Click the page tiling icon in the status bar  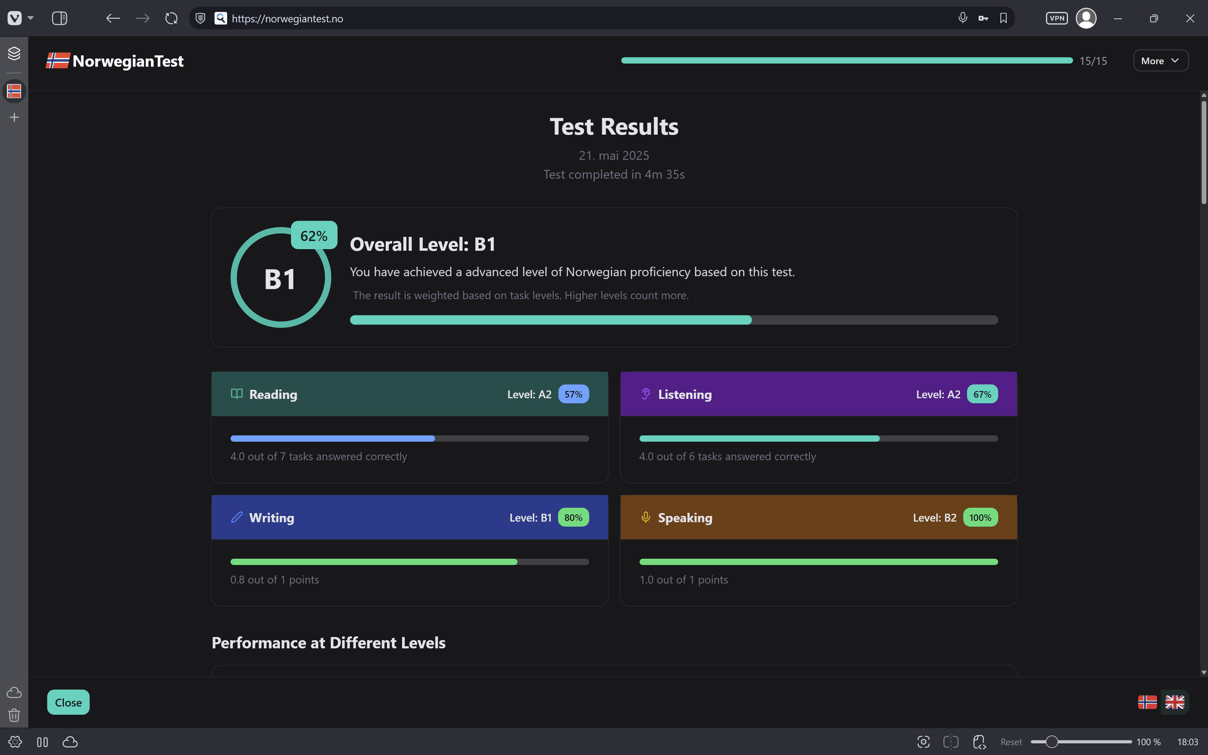pyautogui.click(x=951, y=742)
